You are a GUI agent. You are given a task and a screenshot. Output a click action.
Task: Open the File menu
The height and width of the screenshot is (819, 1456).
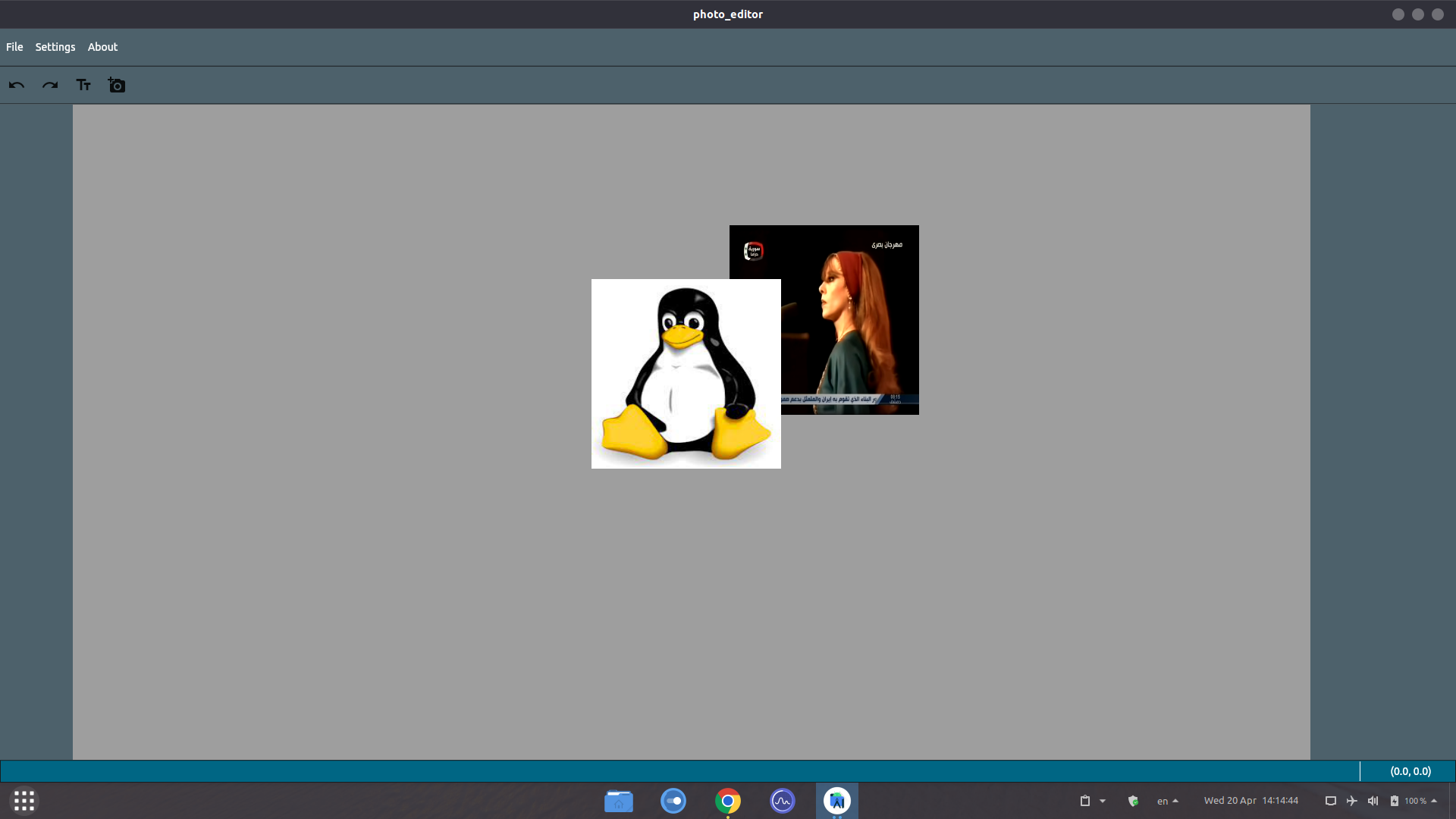[x=14, y=47]
